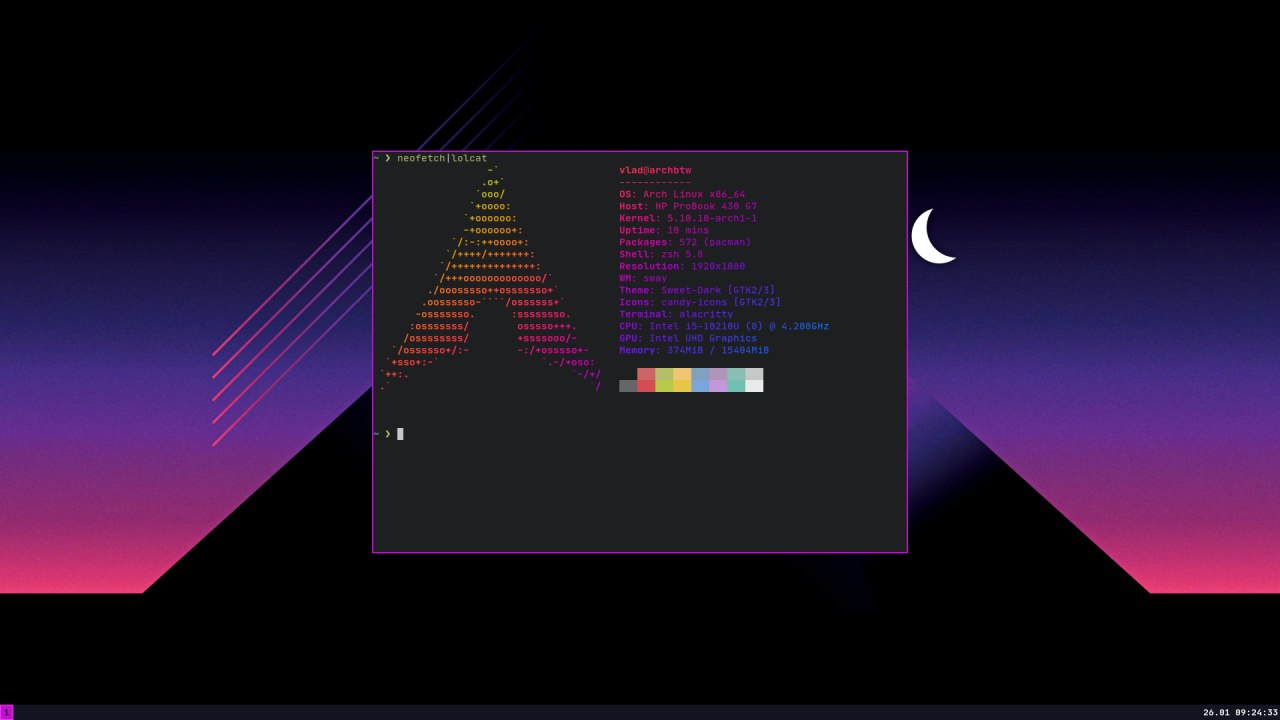Screen dimensions: 1280x720
Task: Click the 'Terminal: alacritty' line
Action: click(676, 314)
